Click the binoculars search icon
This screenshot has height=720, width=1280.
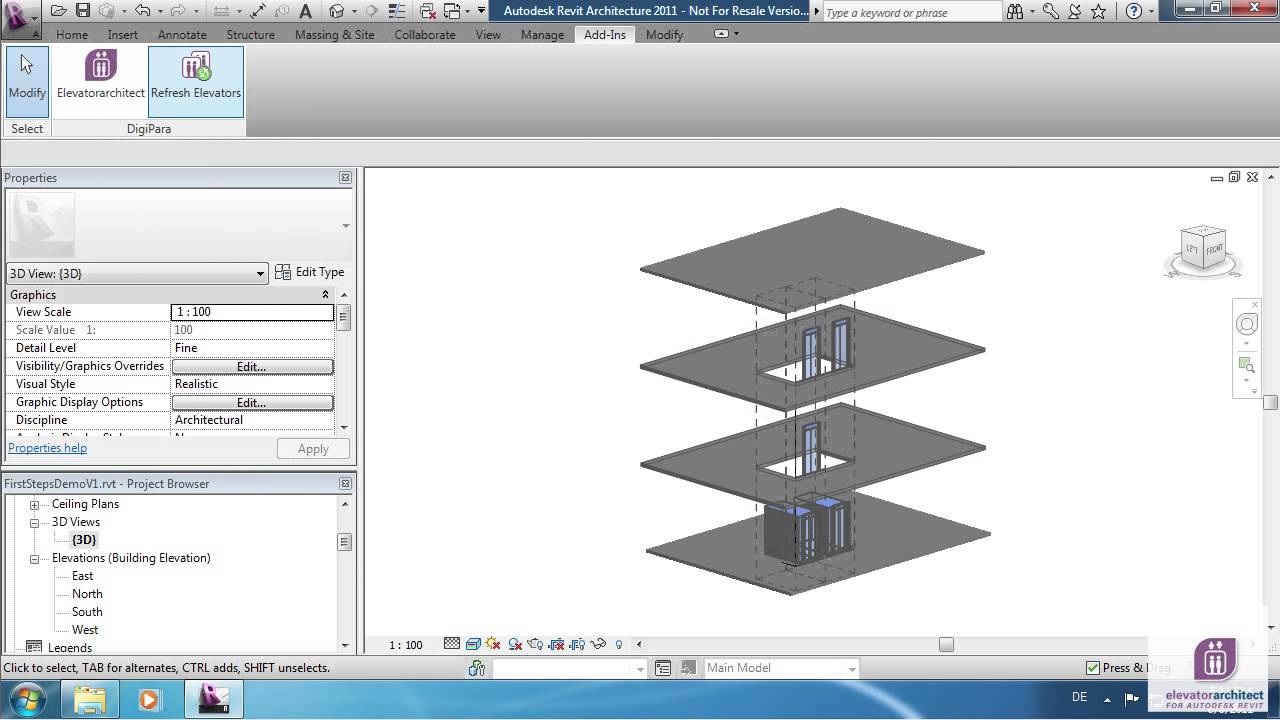click(1015, 12)
